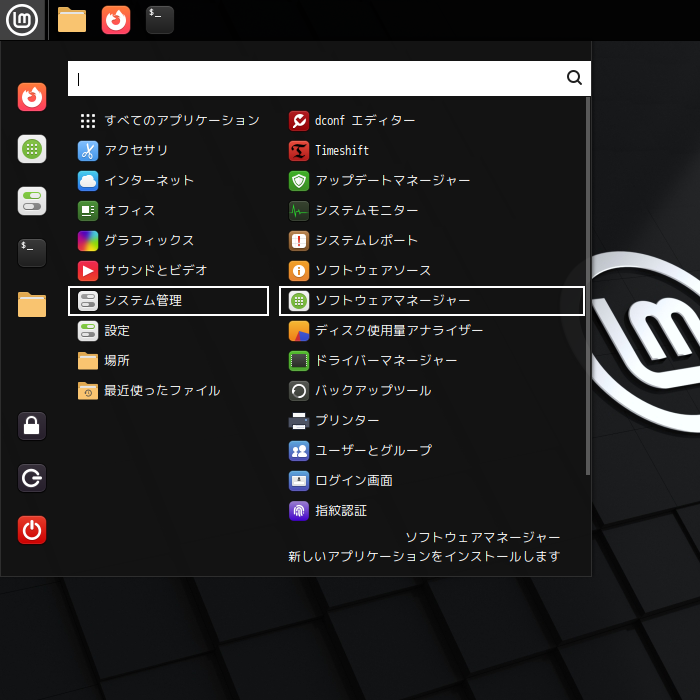
Task: Open システムモニター
Action: tap(432, 210)
